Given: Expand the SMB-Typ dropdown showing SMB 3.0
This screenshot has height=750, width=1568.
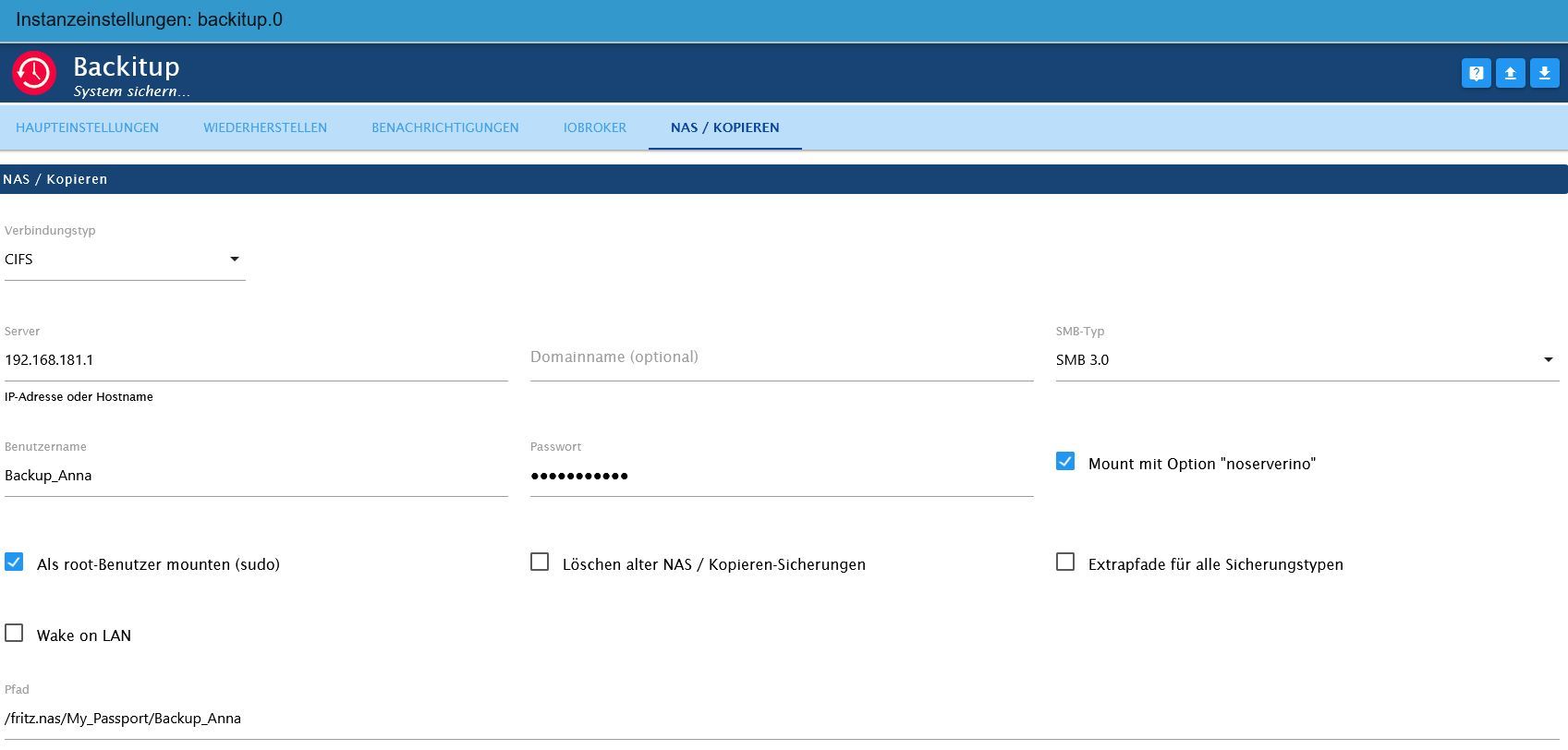Looking at the screenshot, I should [1307, 360].
